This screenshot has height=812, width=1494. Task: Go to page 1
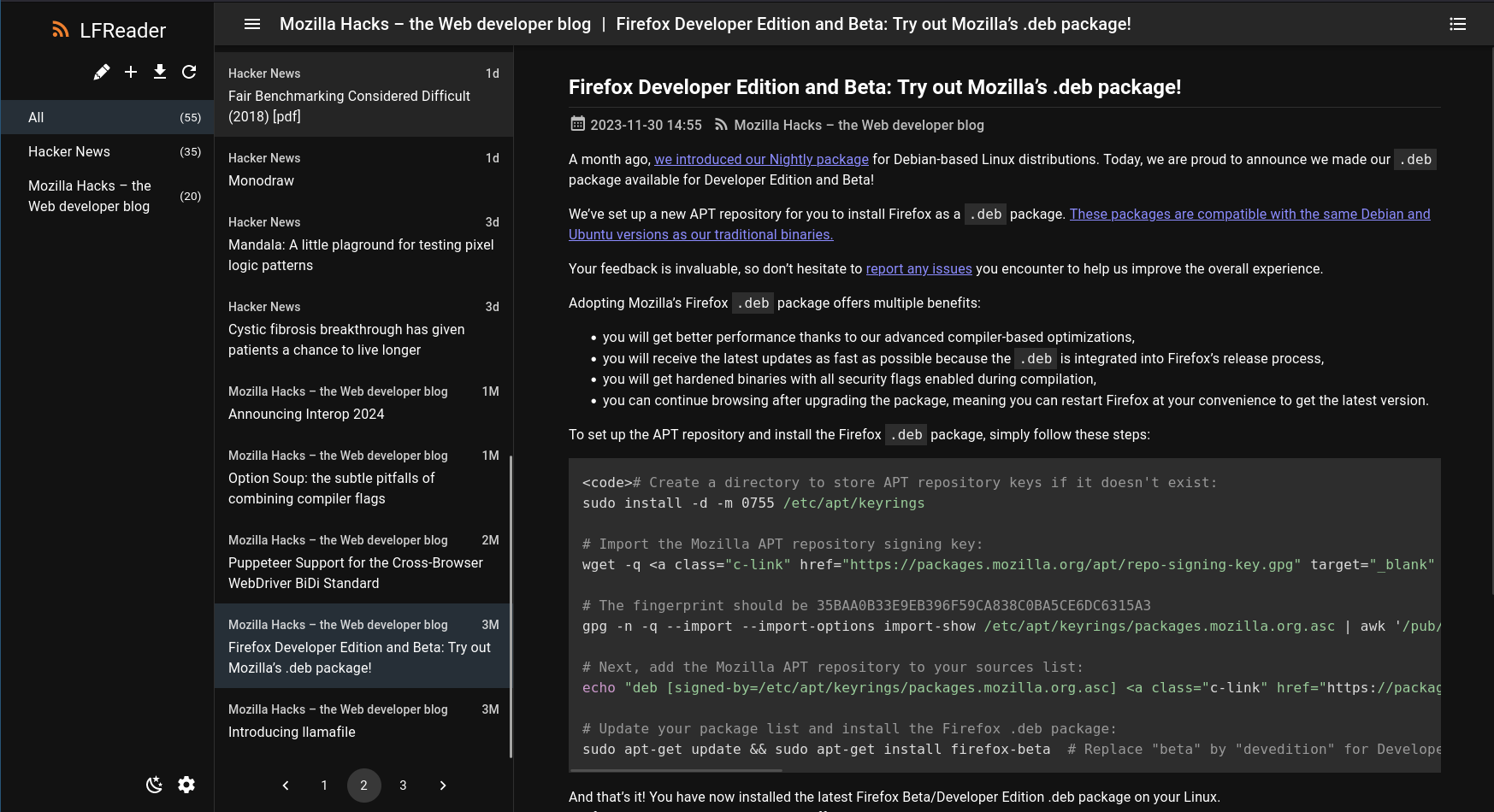click(x=324, y=786)
